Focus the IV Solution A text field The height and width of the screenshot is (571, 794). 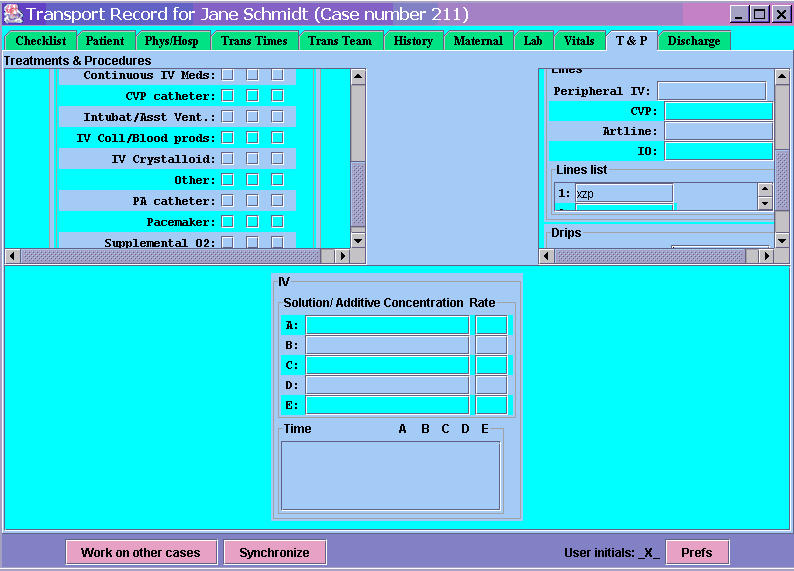click(x=387, y=325)
